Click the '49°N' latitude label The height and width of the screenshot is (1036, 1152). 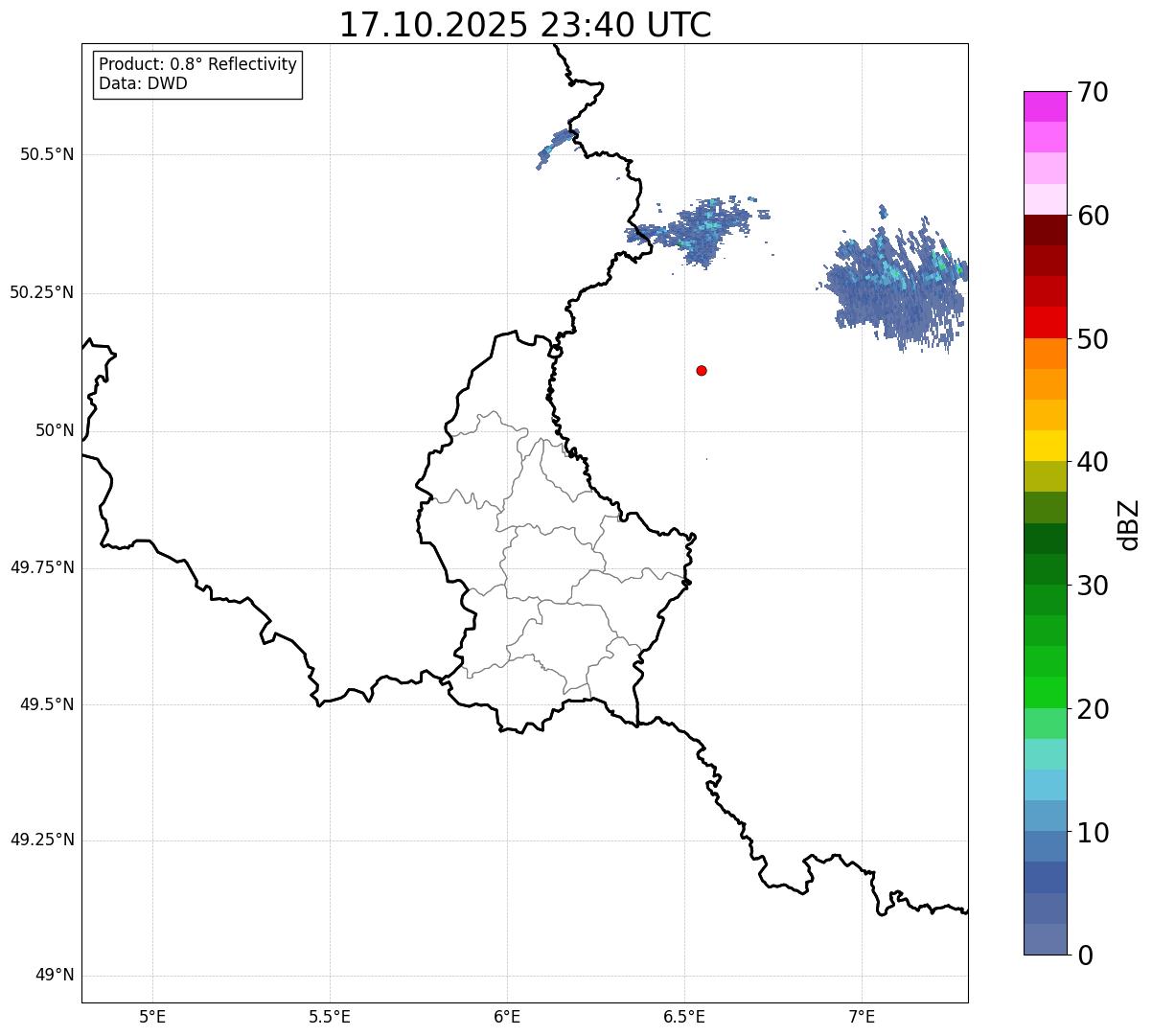(x=55, y=976)
